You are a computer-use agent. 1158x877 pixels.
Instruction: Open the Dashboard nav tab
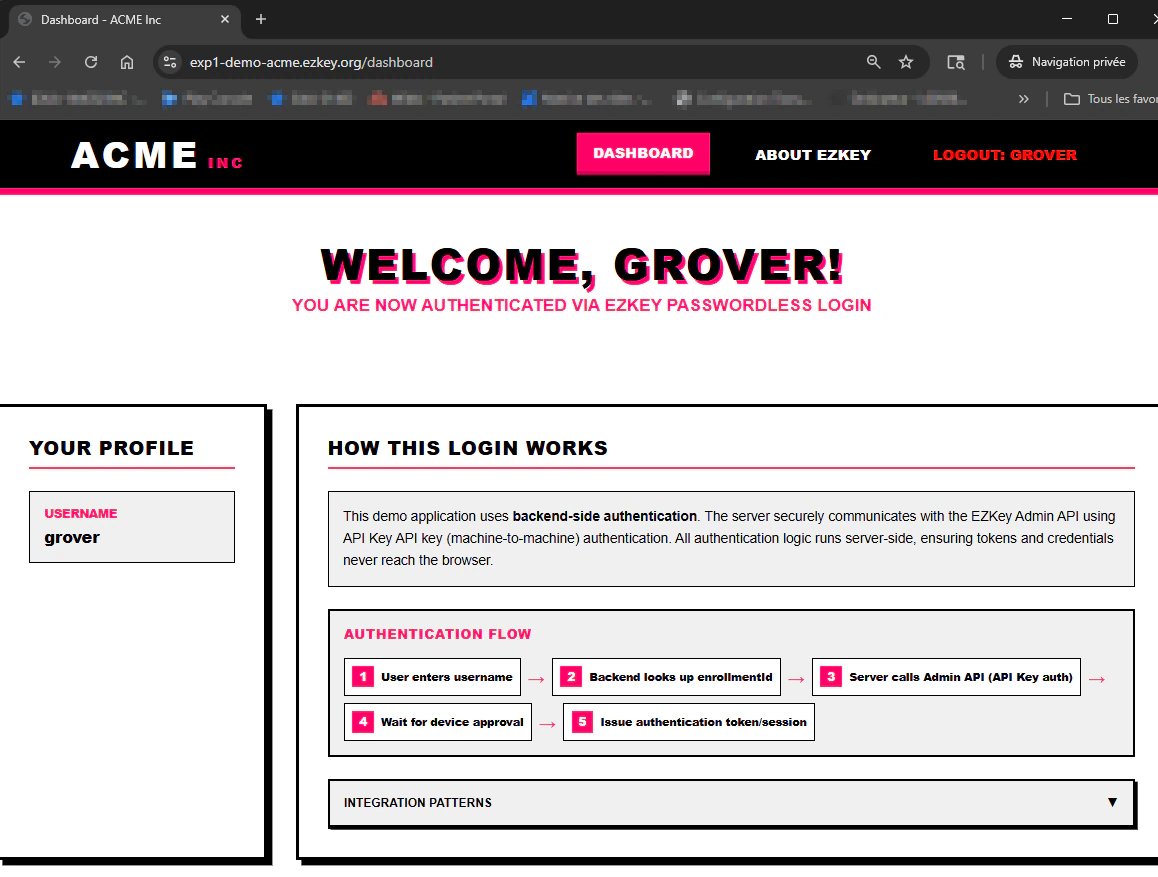[643, 153]
